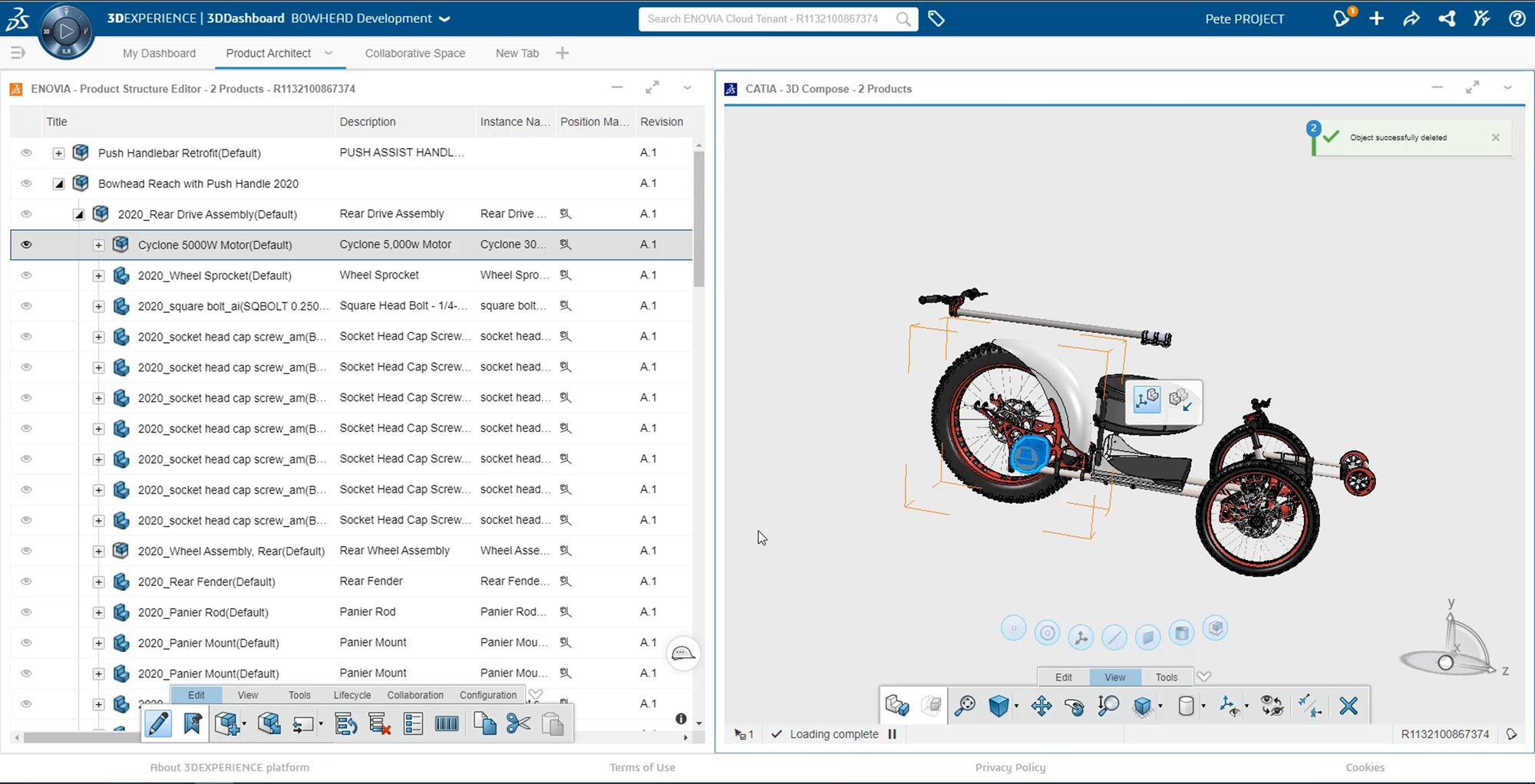This screenshot has height=784, width=1535.
Task: Toggle visibility of Cyclone 5000W Motor row
Action: pyautogui.click(x=25, y=244)
